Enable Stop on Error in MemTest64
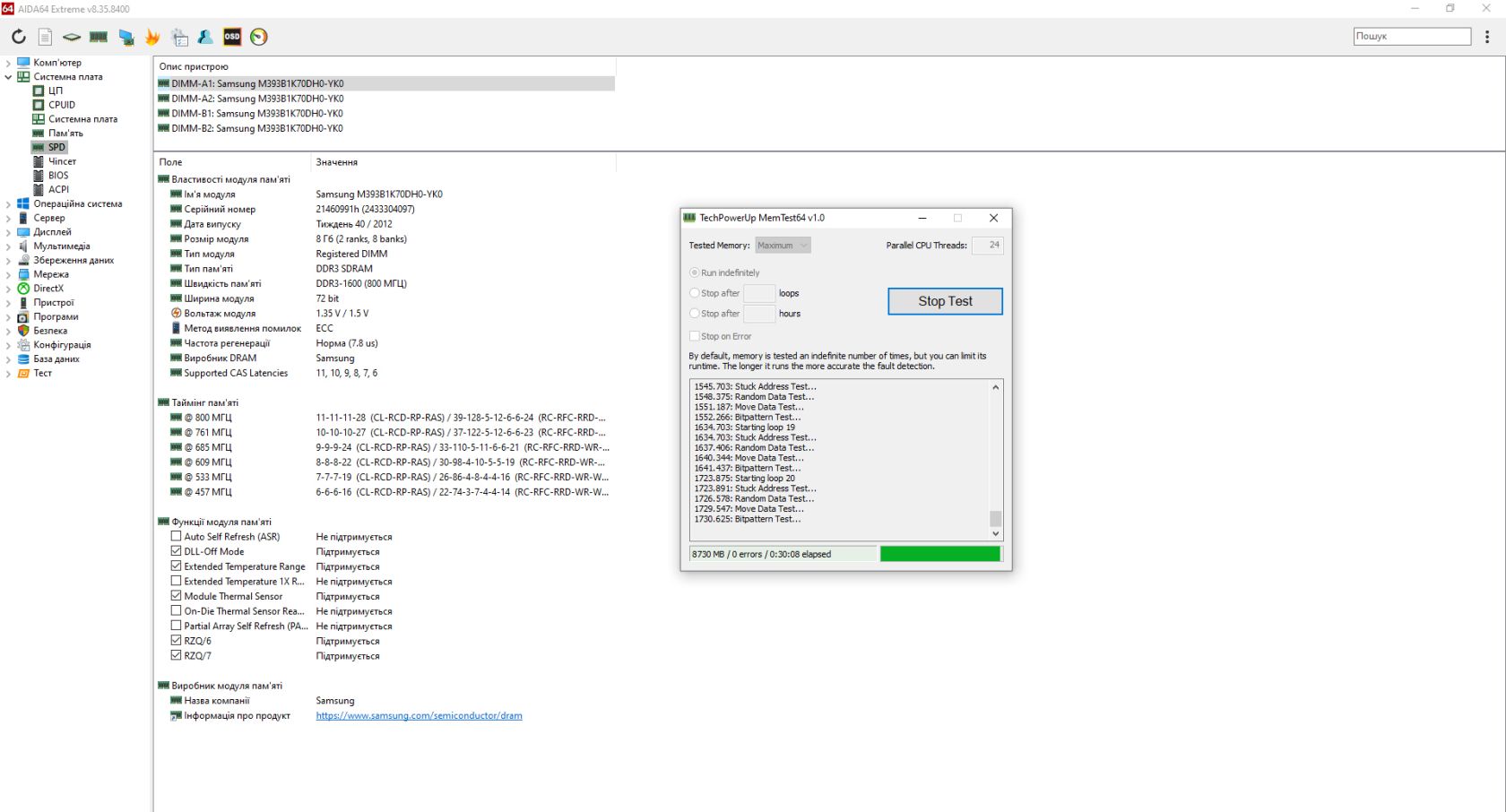This screenshot has width=1506, height=812. (694, 336)
